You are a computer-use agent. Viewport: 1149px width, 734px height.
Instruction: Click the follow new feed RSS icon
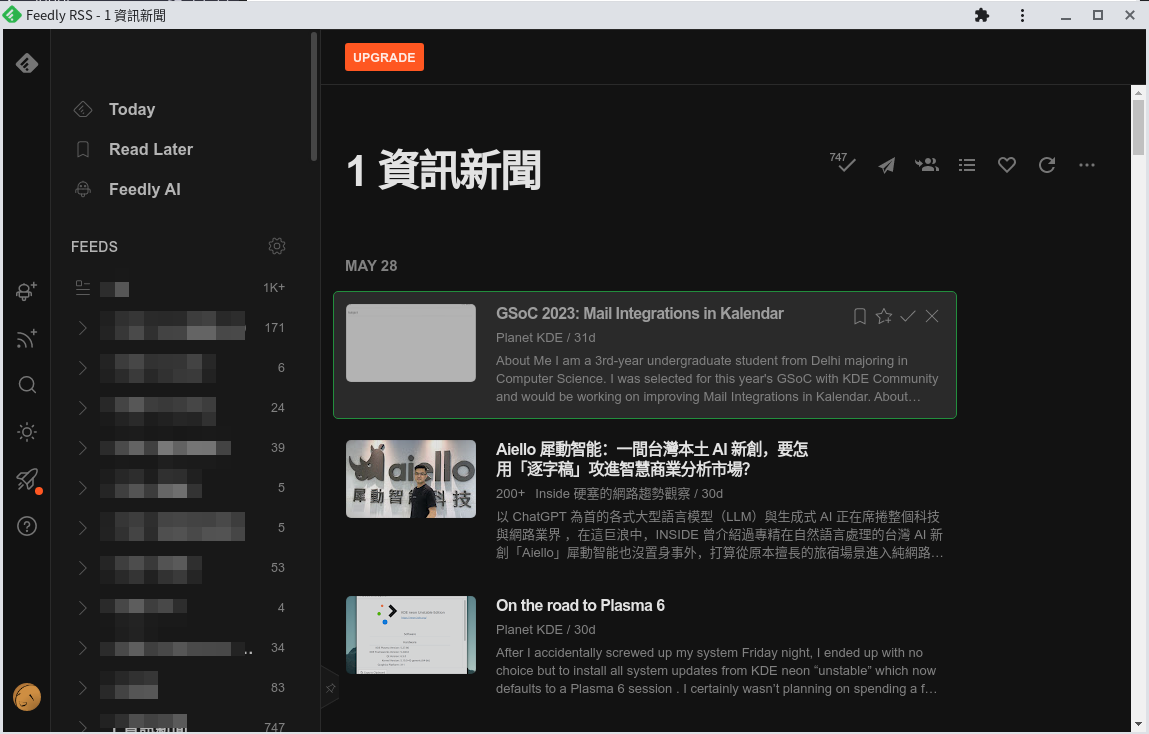coord(27,338)
